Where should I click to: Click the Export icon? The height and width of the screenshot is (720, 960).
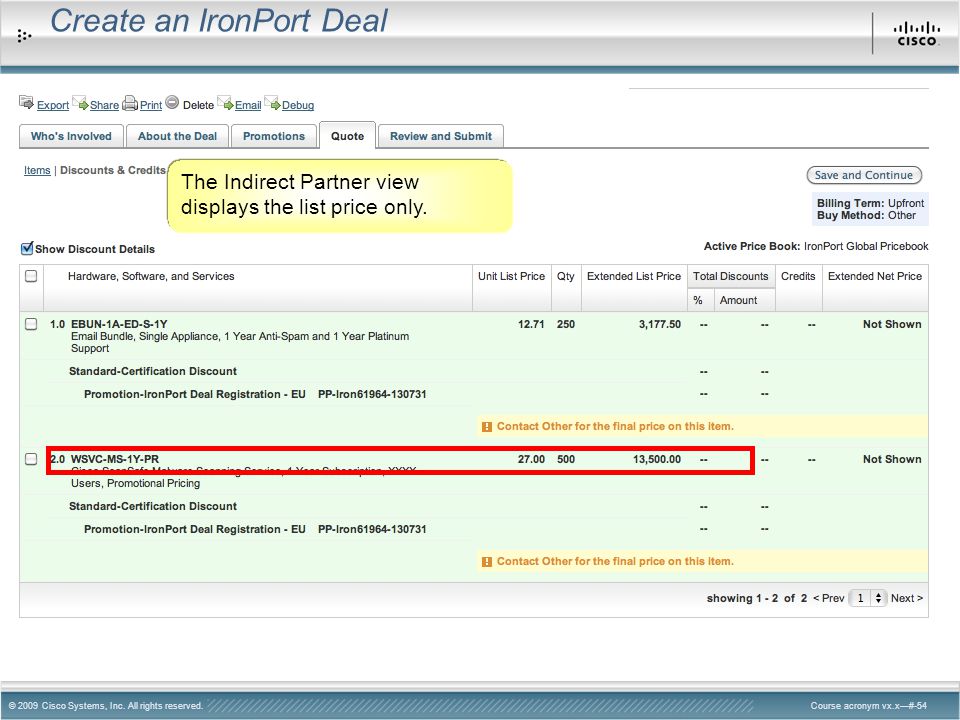[x=26, y=102]
